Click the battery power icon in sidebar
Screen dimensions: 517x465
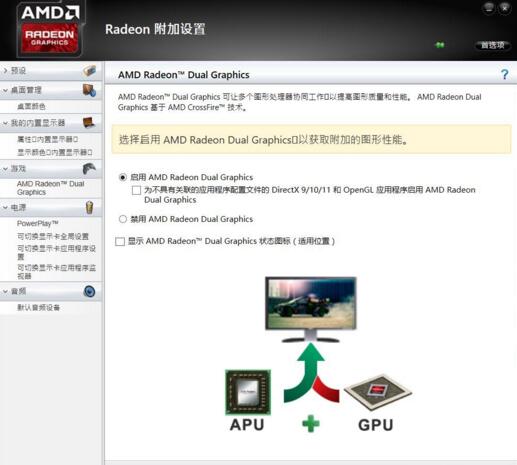pyautogui.click(x=89, y=207)
